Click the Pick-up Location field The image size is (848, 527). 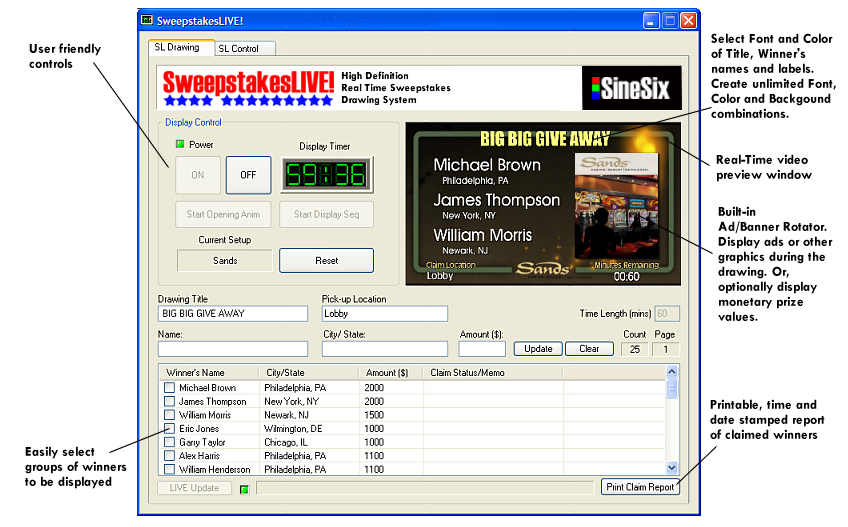coord(385,313)
